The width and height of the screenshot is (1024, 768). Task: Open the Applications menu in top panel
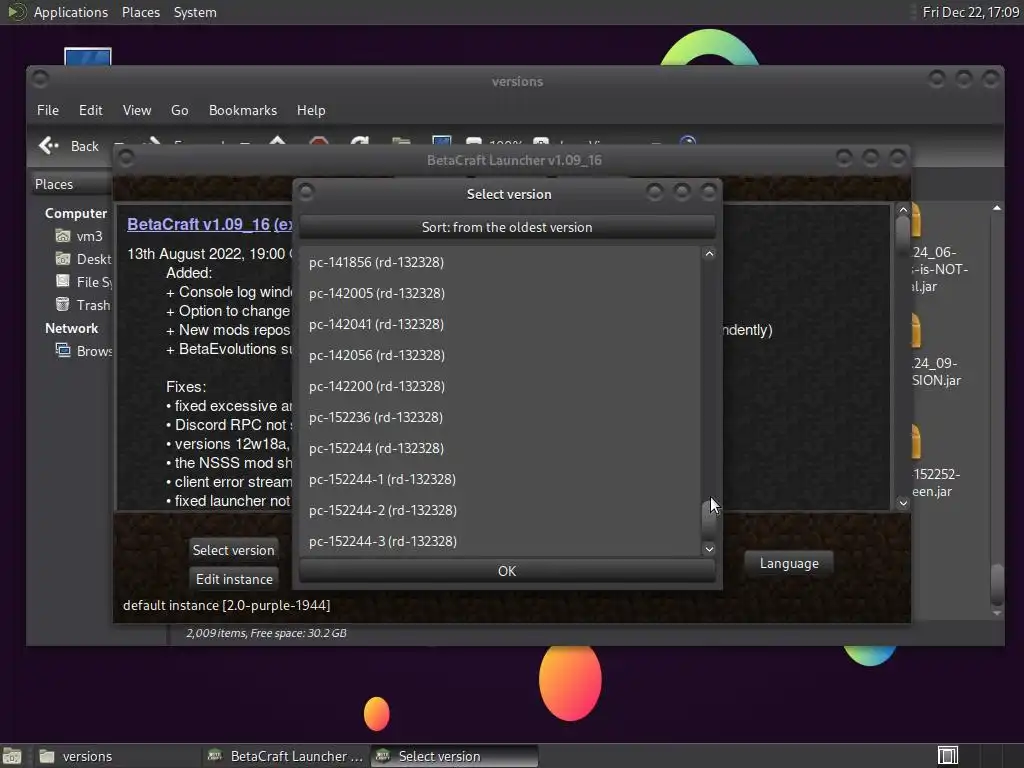[x=71, y=12]
